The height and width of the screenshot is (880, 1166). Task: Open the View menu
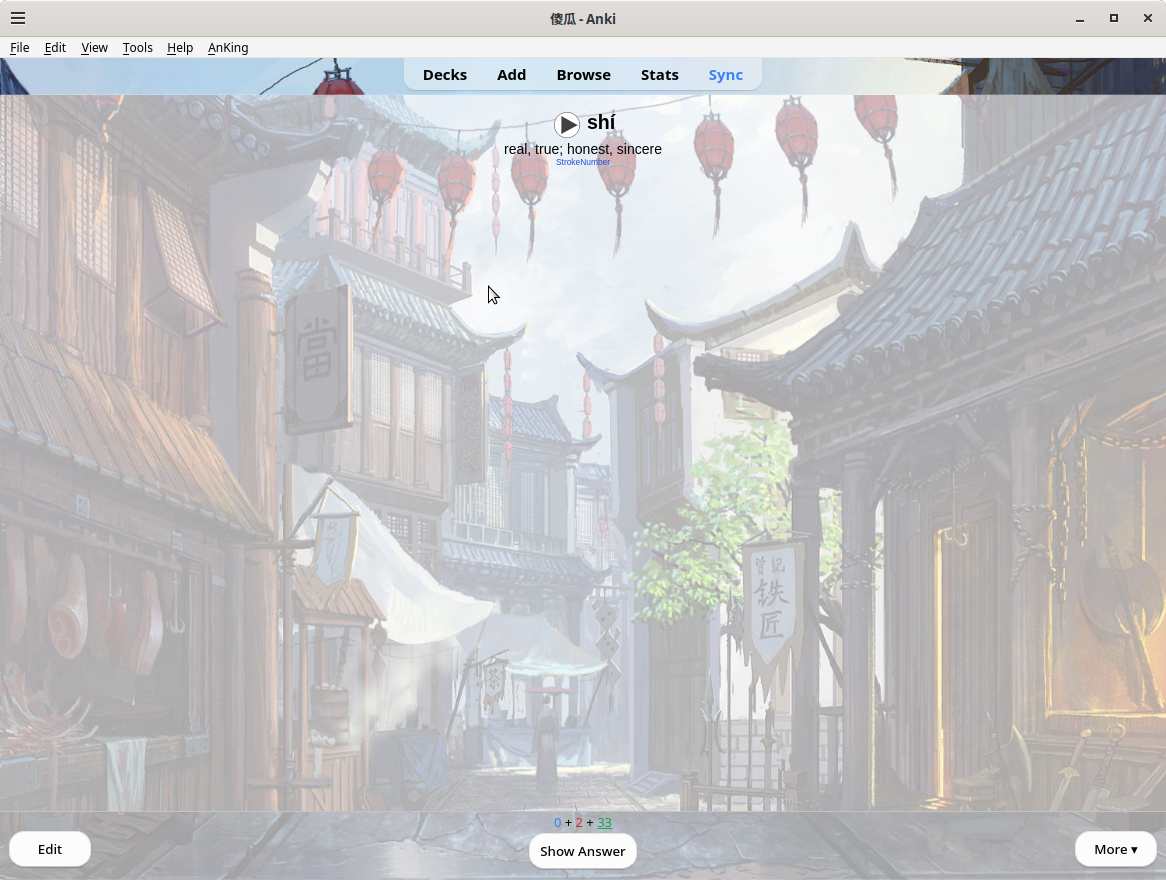(x=94, y=48)
